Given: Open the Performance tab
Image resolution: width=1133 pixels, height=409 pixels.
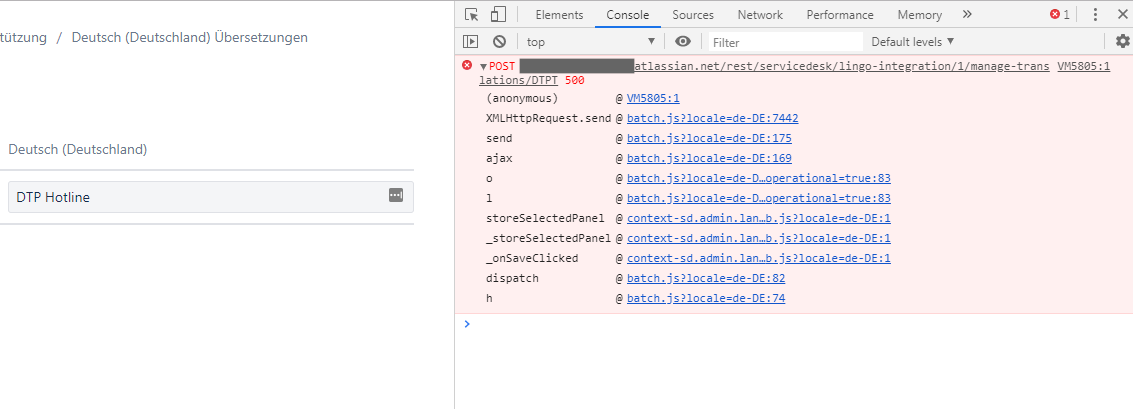Looking at the screenshot, I should (840, 14).
